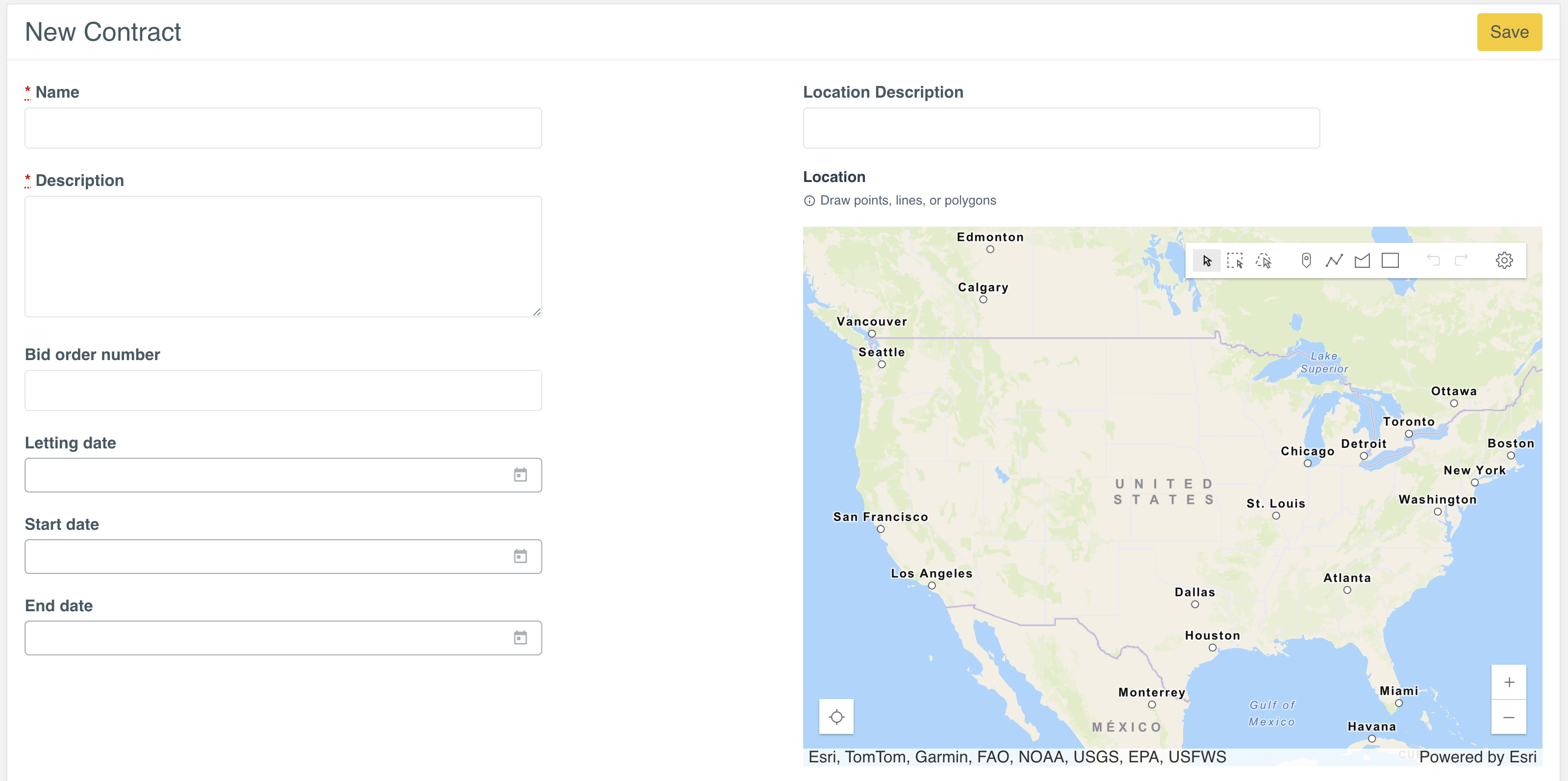Focus the Description text area
The image size is (1568, 781).
point(283,257)
